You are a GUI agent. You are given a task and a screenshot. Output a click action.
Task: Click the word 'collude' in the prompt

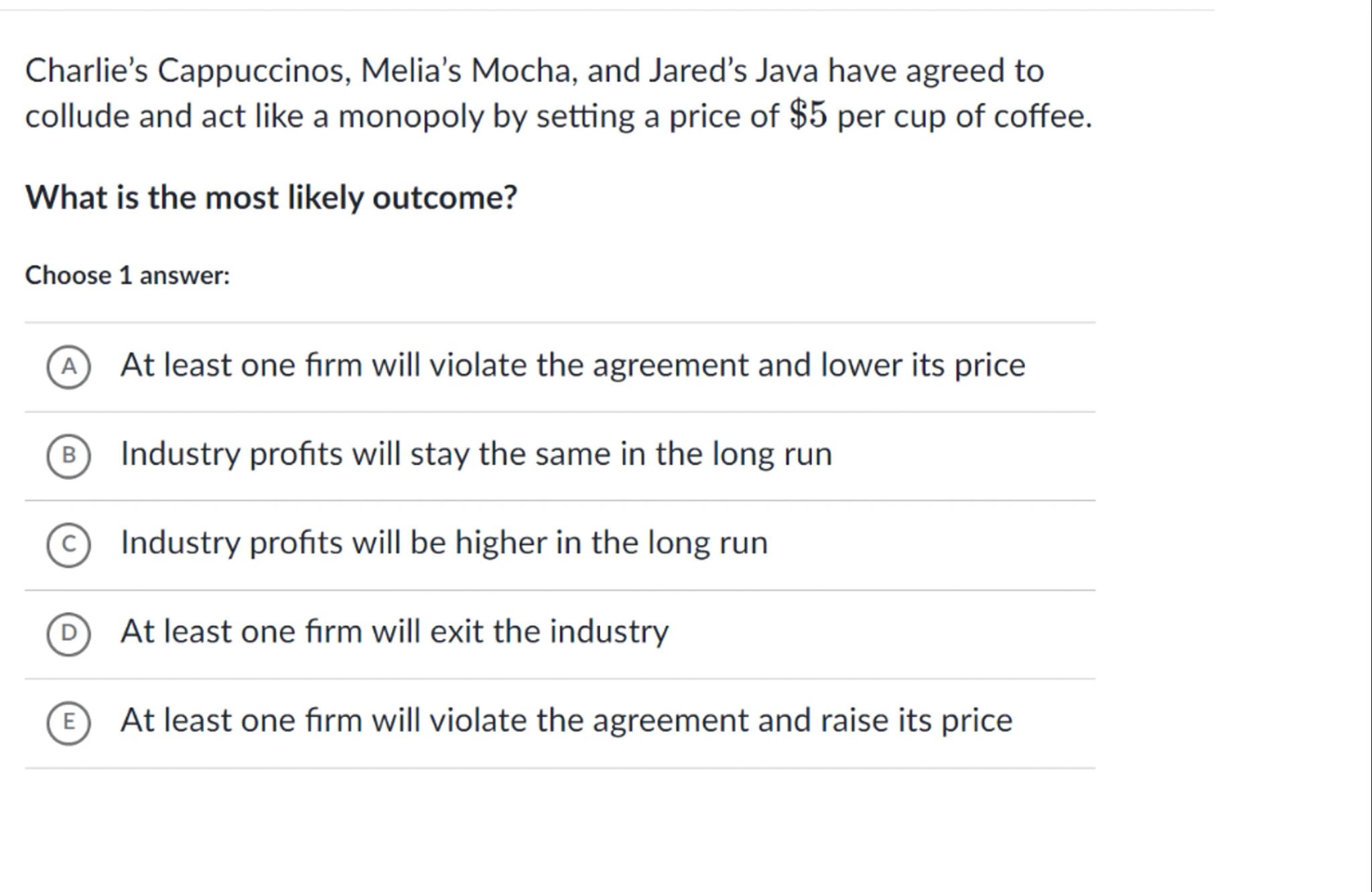[x=77, y=117]
